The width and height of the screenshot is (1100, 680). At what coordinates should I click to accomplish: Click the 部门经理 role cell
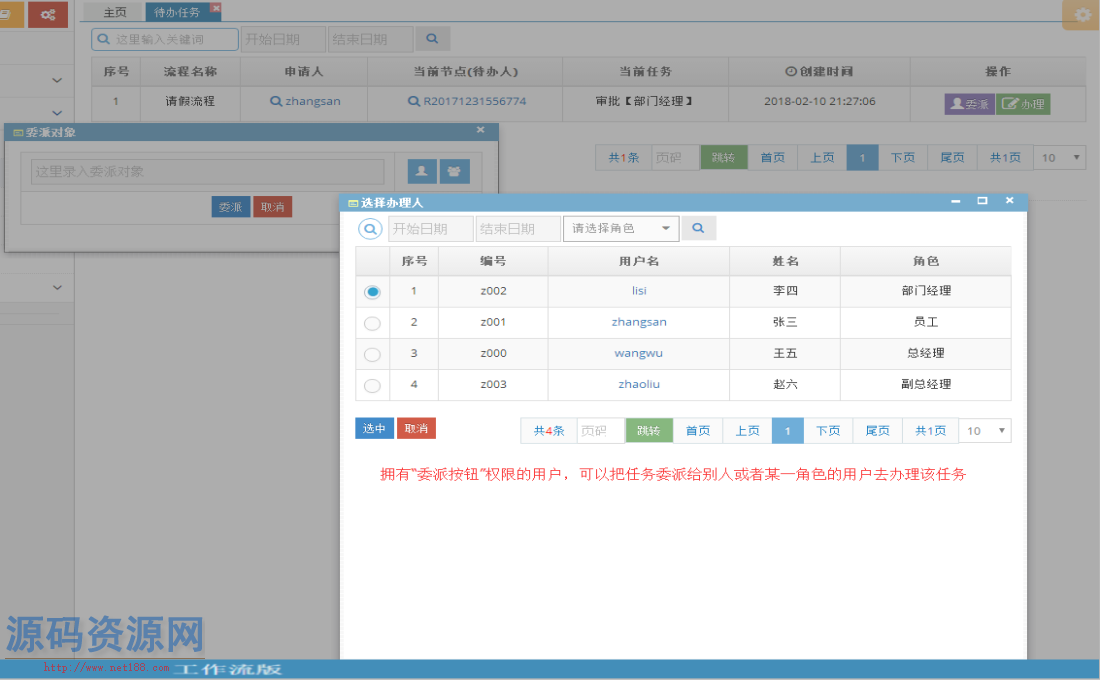(926, 291)
